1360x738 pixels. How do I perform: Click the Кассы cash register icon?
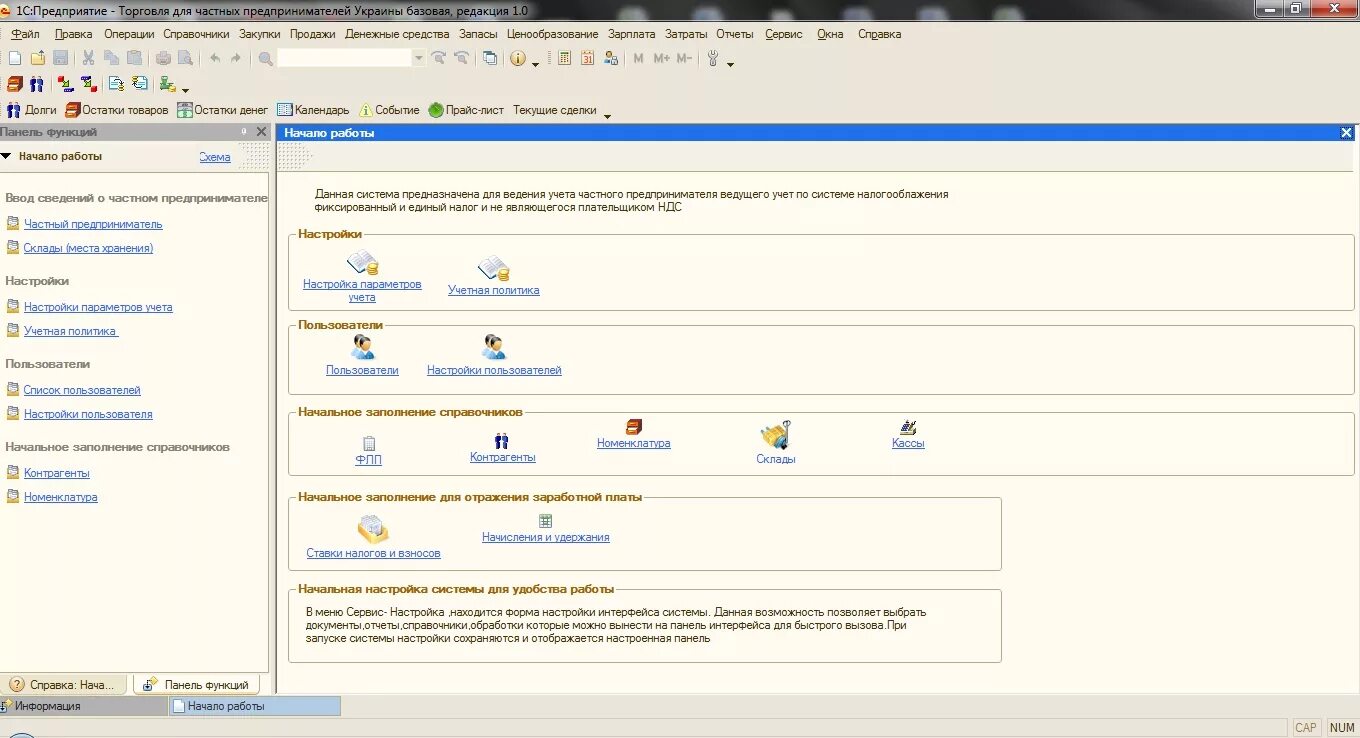tap(908, 427)
